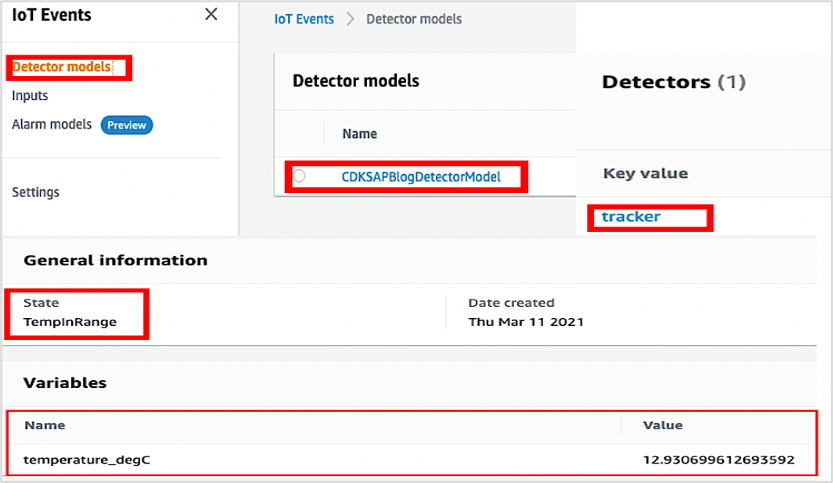Click the IoT Events sidebar title
The height and width of the screenshot is (483, 833).
click(x=52, y=15)
